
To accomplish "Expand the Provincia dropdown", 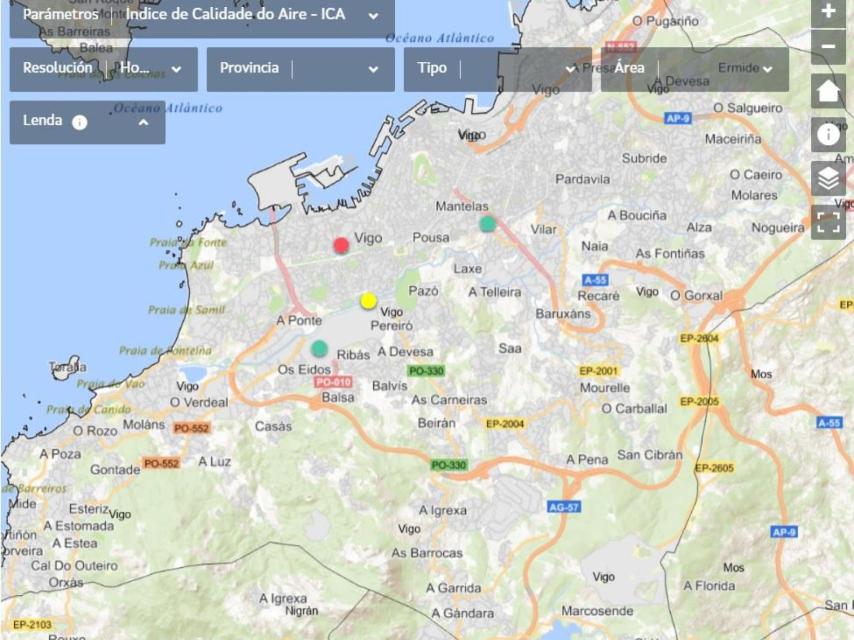I will click(373, 69).
